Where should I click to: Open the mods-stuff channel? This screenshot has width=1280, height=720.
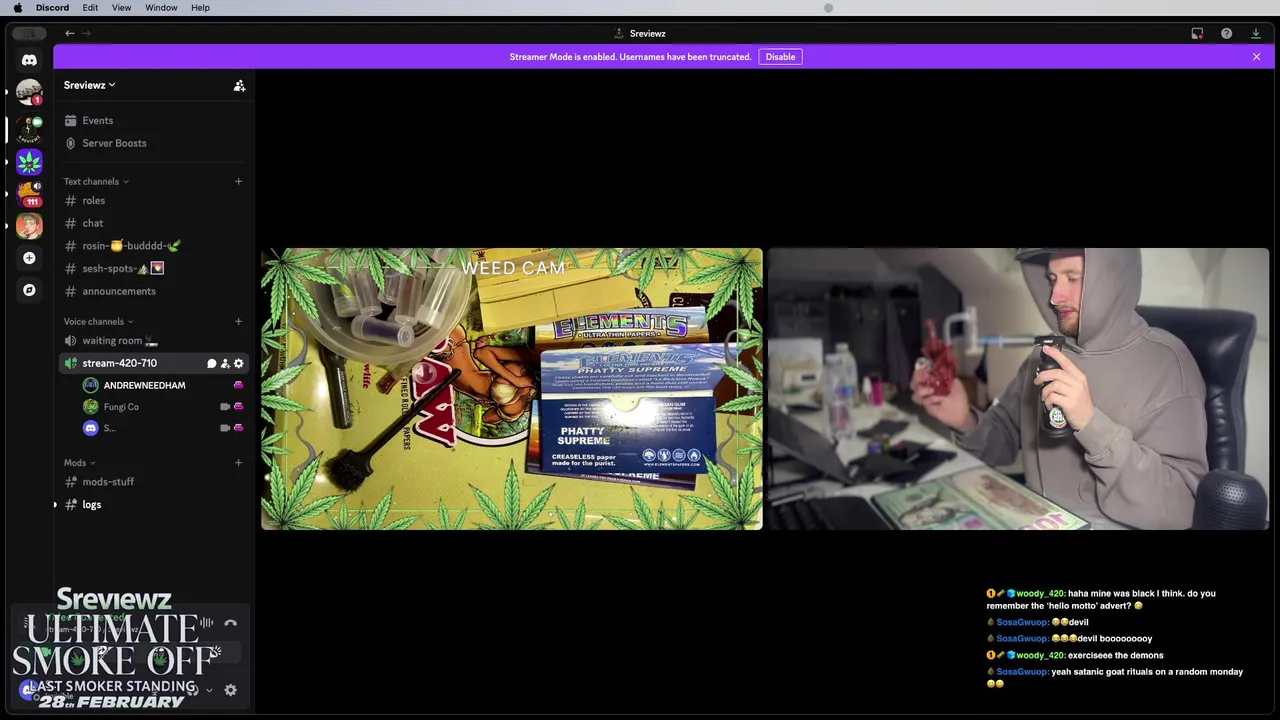(x=152, y=481)
